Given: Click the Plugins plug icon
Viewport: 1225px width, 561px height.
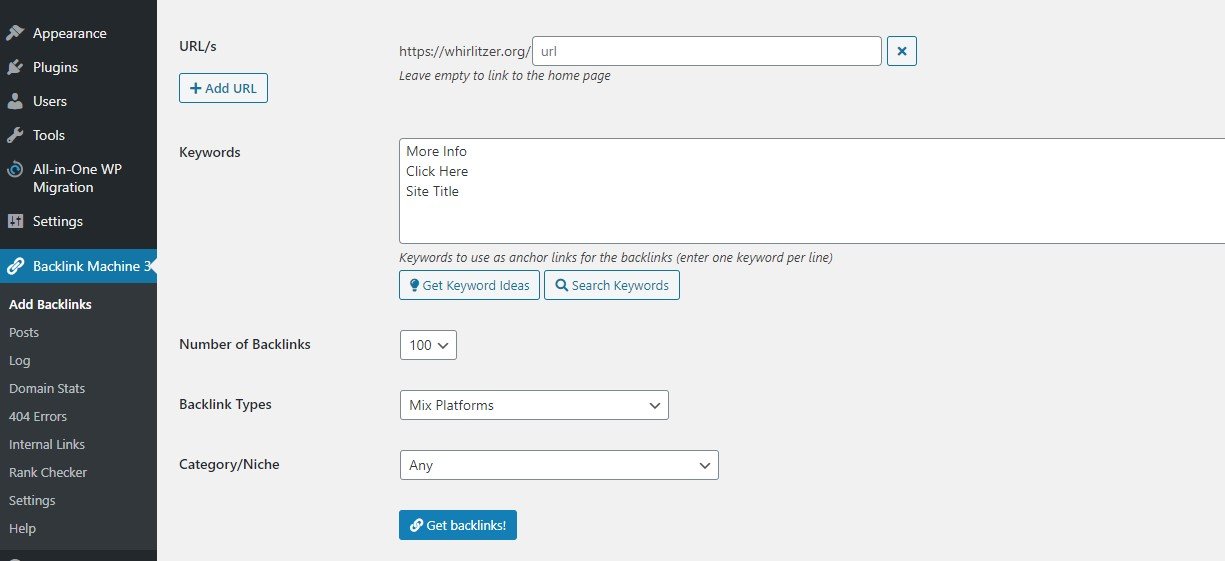Looking at the screenshot, I should click(15, 67).
